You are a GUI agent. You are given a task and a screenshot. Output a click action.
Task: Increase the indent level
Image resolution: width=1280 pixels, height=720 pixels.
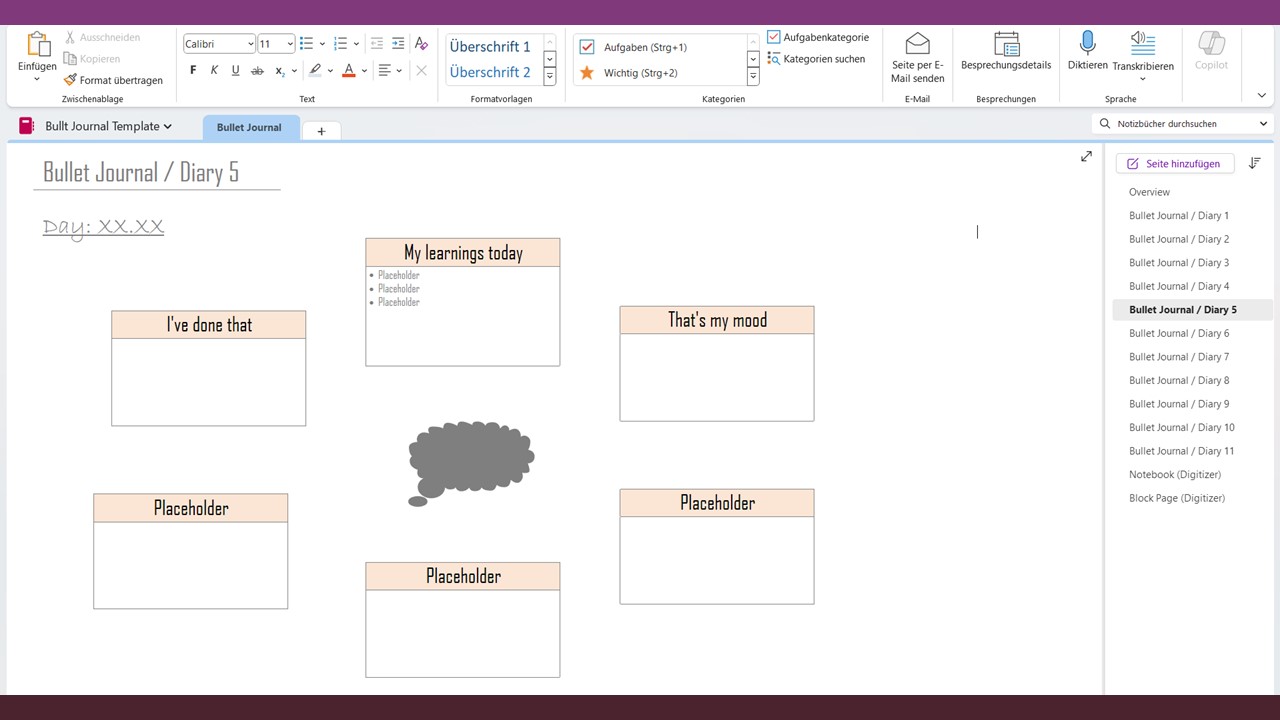(x=398, y=43)
